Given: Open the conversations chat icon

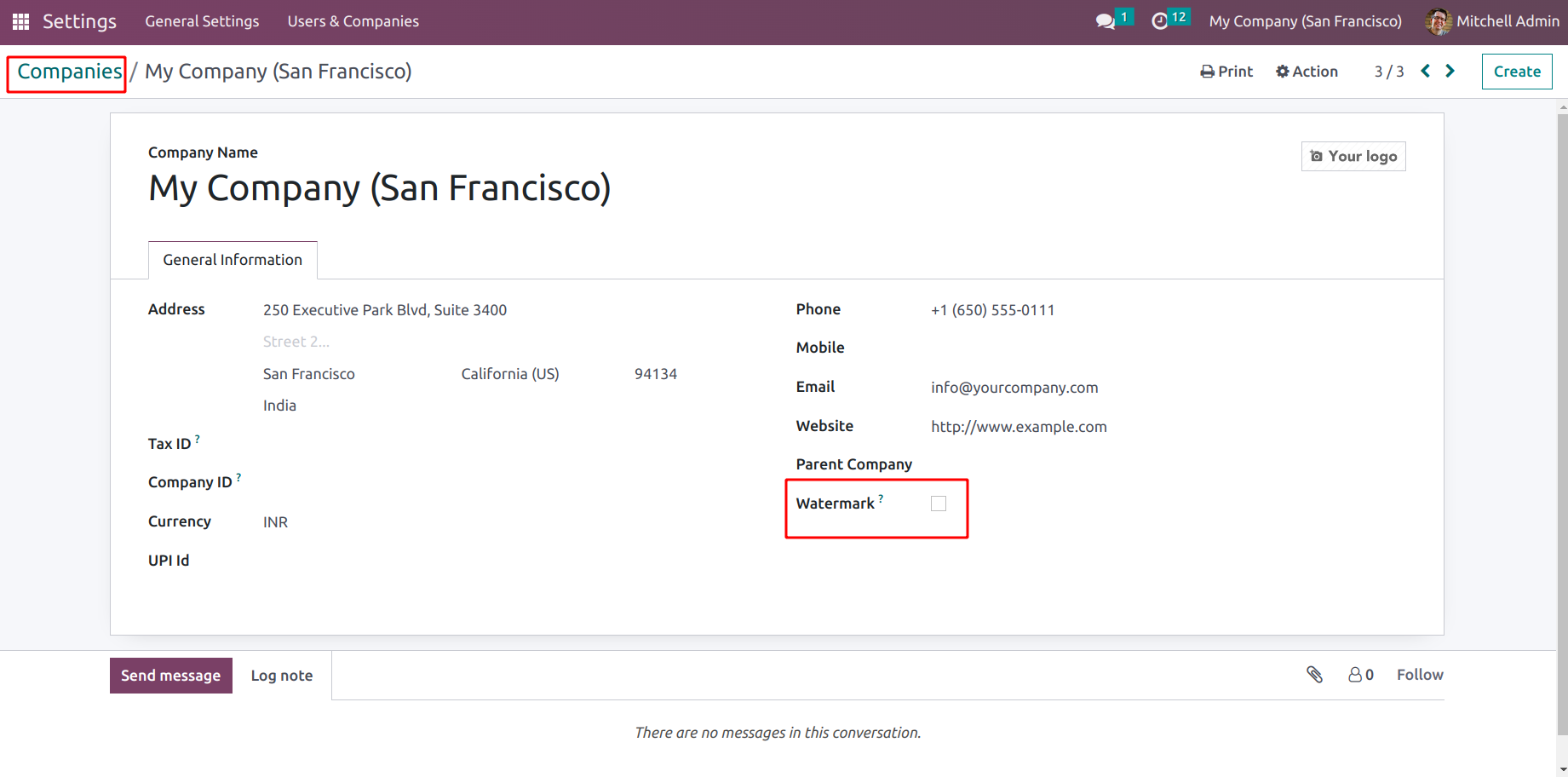Looking at the screenshot, I should 1106,21.
